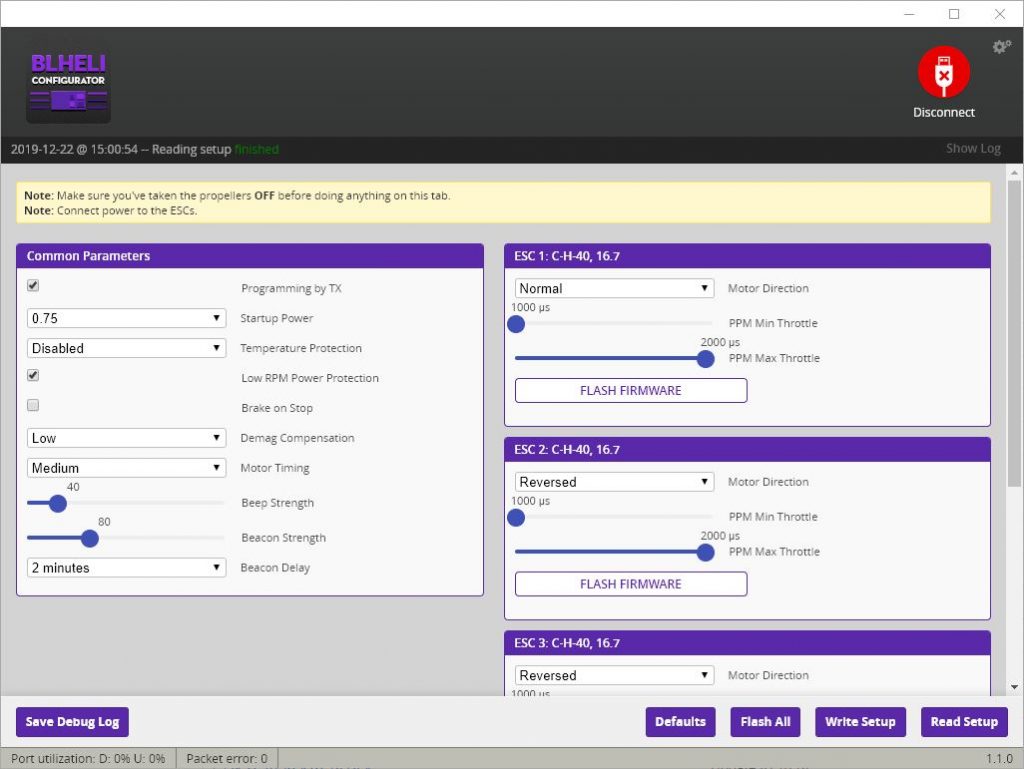Minimize the window
The width and height of the screenshot is (1024, 769).
909,14
